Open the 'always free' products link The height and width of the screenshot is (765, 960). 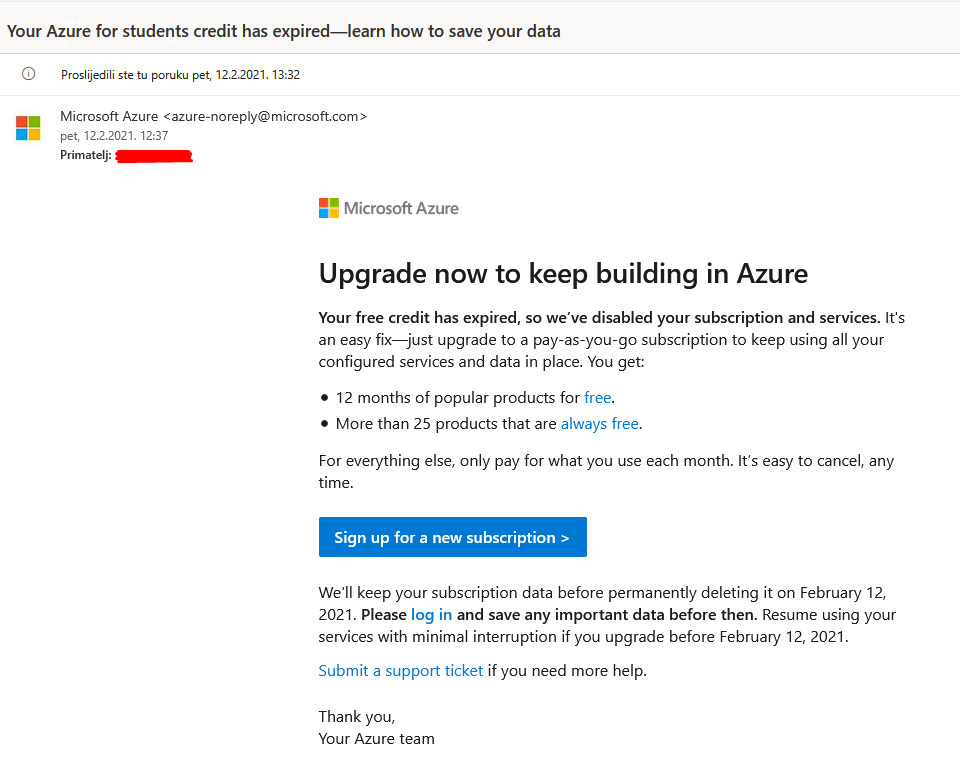coord(600,424)
